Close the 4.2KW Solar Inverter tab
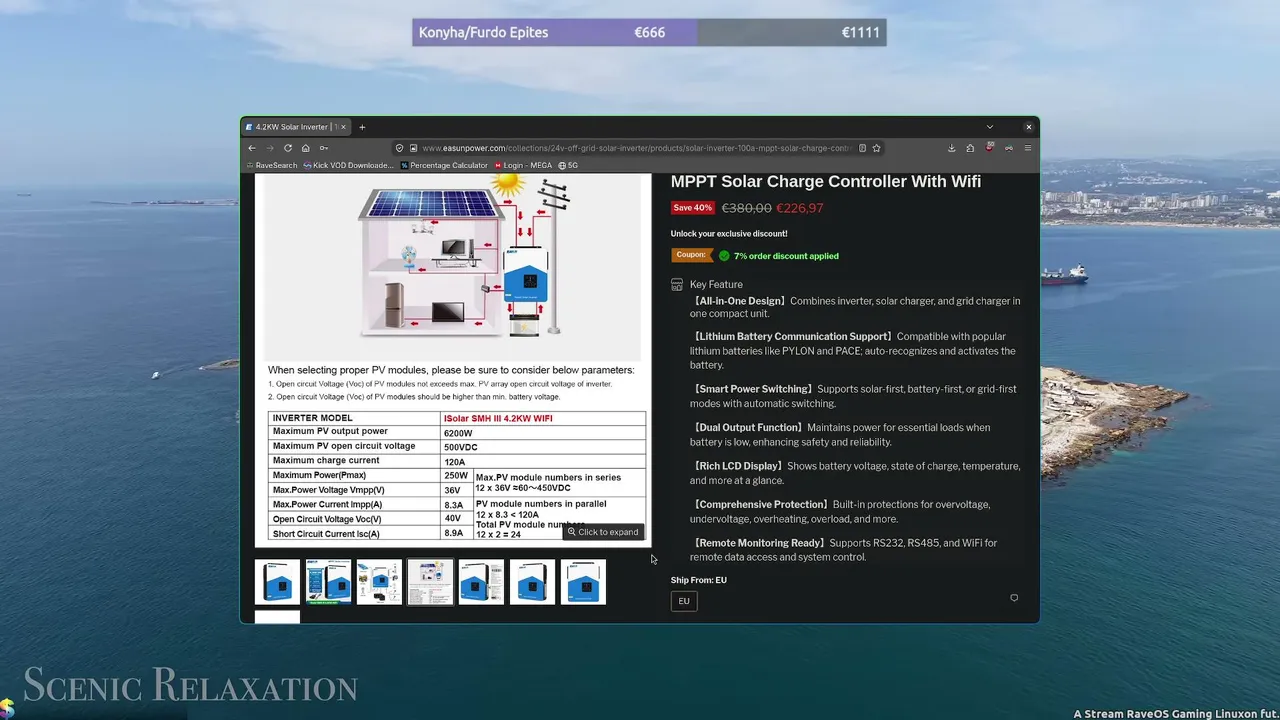The height and width of the screenshot is (720, 1280). tap(343, 127)
